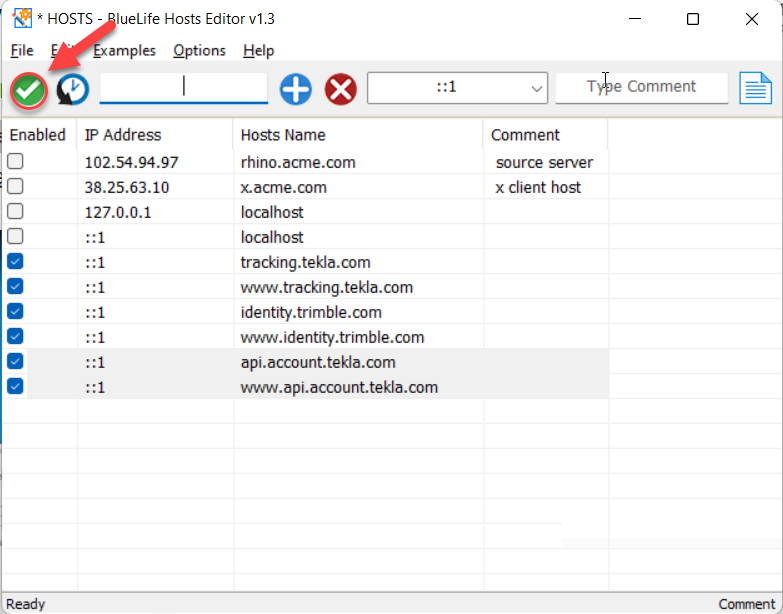Select the www.api.account.tekla.com row
Screen dimensions: 783x614
tap(339, 387)
